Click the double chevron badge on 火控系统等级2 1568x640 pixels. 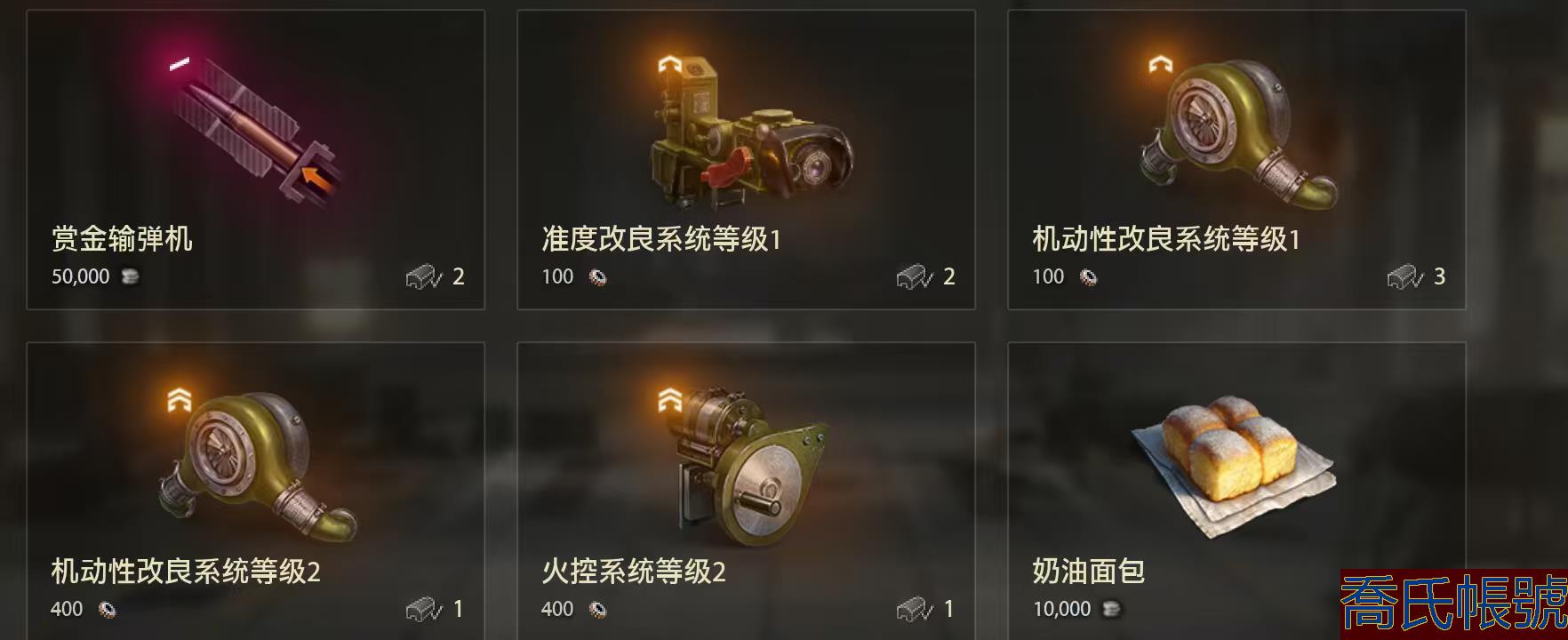669,399
